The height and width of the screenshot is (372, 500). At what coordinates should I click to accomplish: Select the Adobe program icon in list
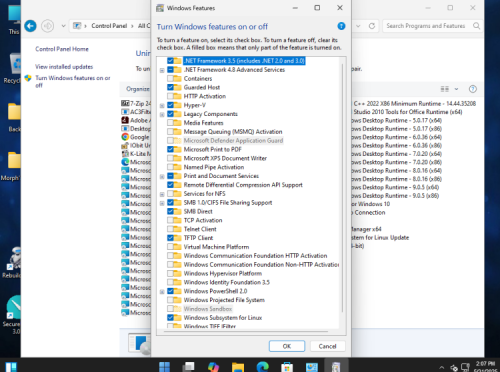[x=125, y=120]
